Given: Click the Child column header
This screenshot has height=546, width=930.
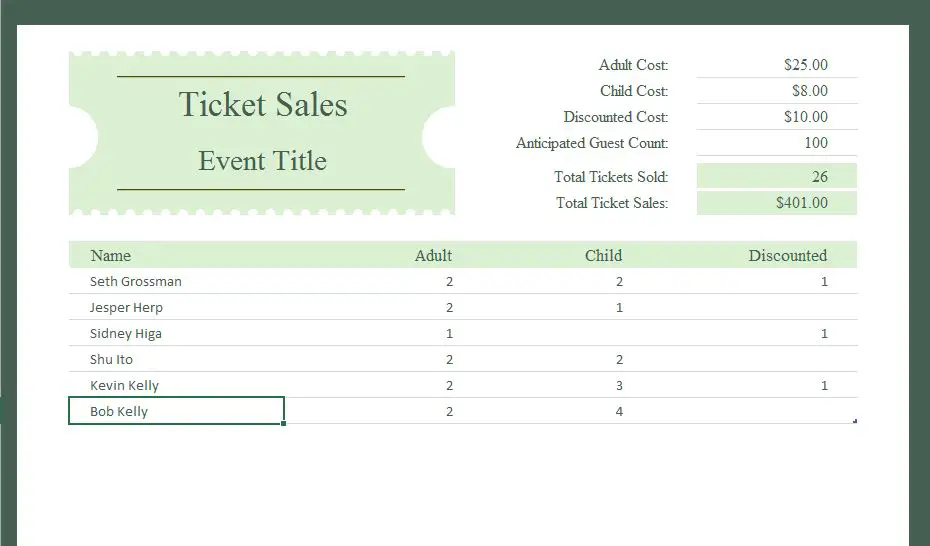Looking at the screenshot, I should coord(603,256).
